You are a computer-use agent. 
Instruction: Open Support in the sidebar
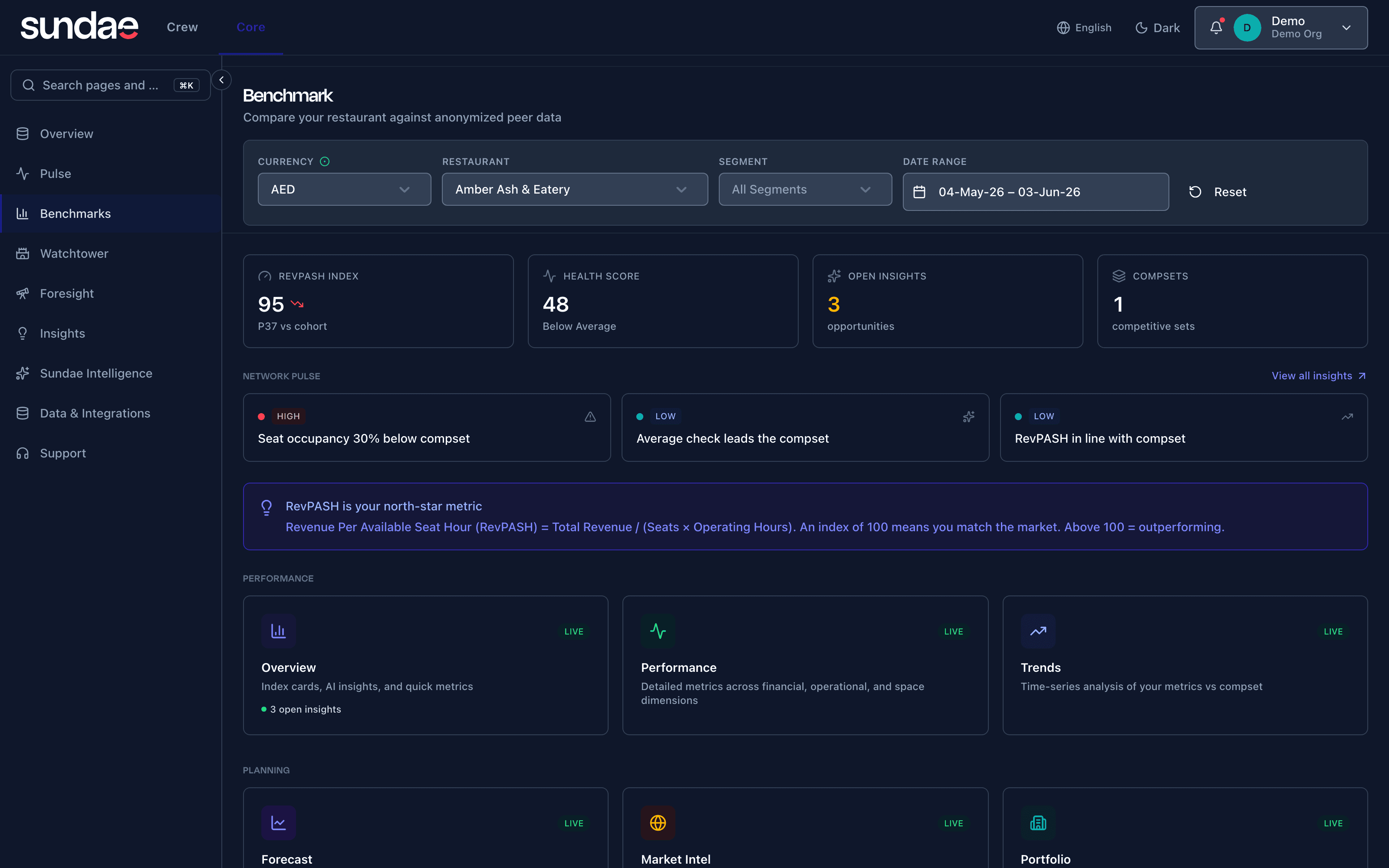111,453
